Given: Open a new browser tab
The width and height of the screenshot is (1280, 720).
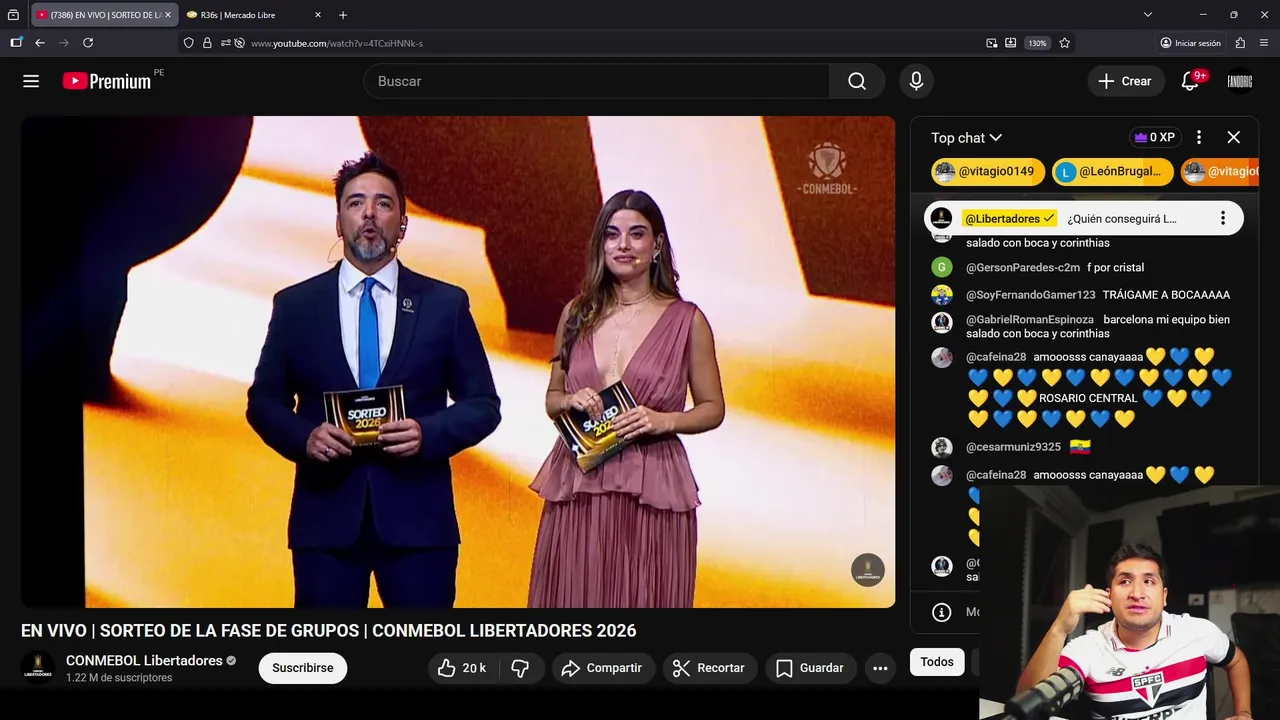Looking at the screenshot, I should (x=343, y=15).
